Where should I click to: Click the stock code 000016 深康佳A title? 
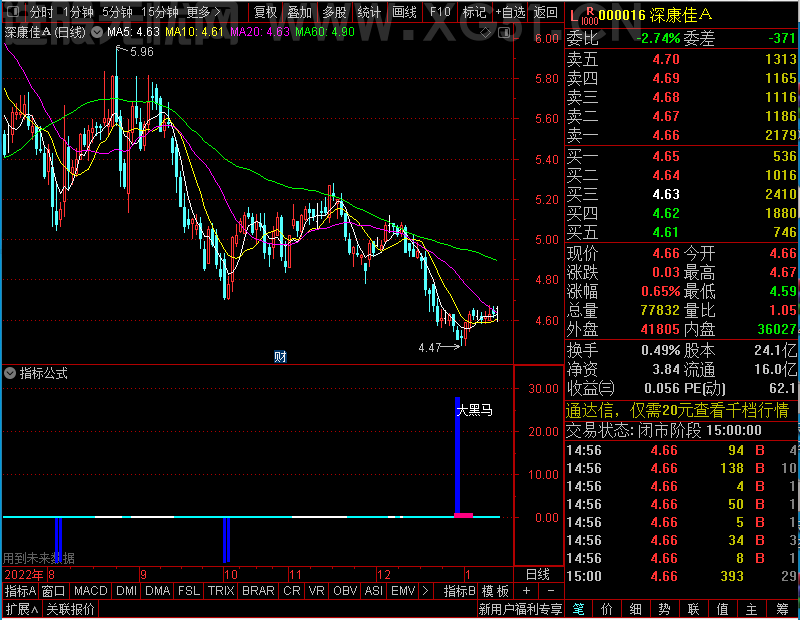(655, 15)
